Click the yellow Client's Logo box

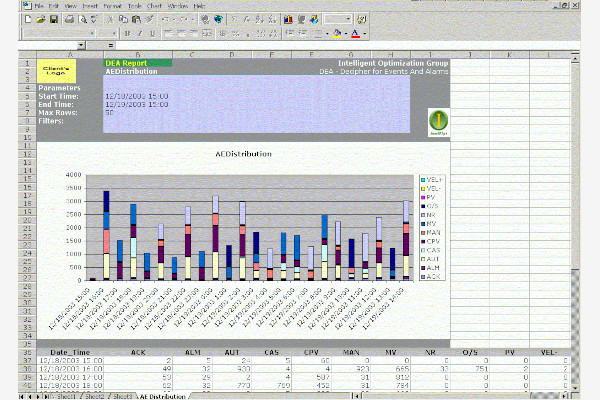(56, 69)
